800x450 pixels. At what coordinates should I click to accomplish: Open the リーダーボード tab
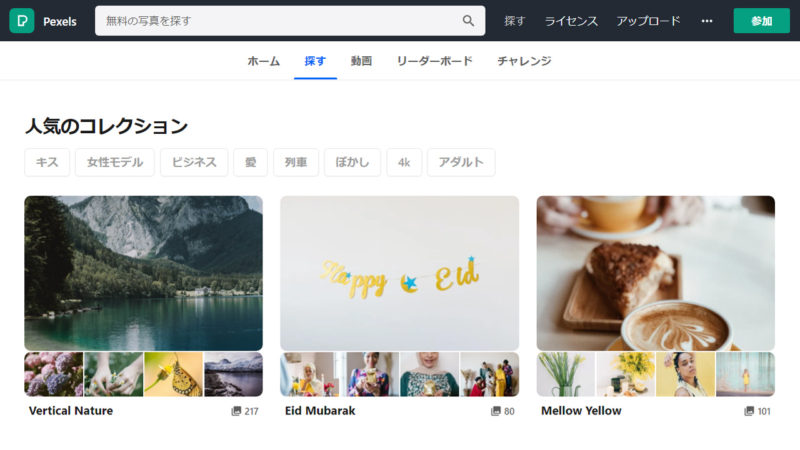pyautogui.click(x=434, y=61)
